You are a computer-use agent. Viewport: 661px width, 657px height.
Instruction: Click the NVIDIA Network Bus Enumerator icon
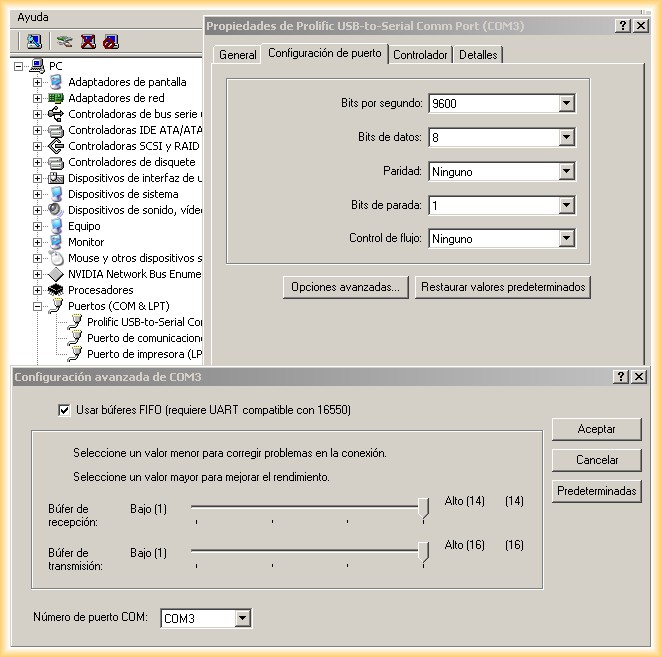click(57, 274)
